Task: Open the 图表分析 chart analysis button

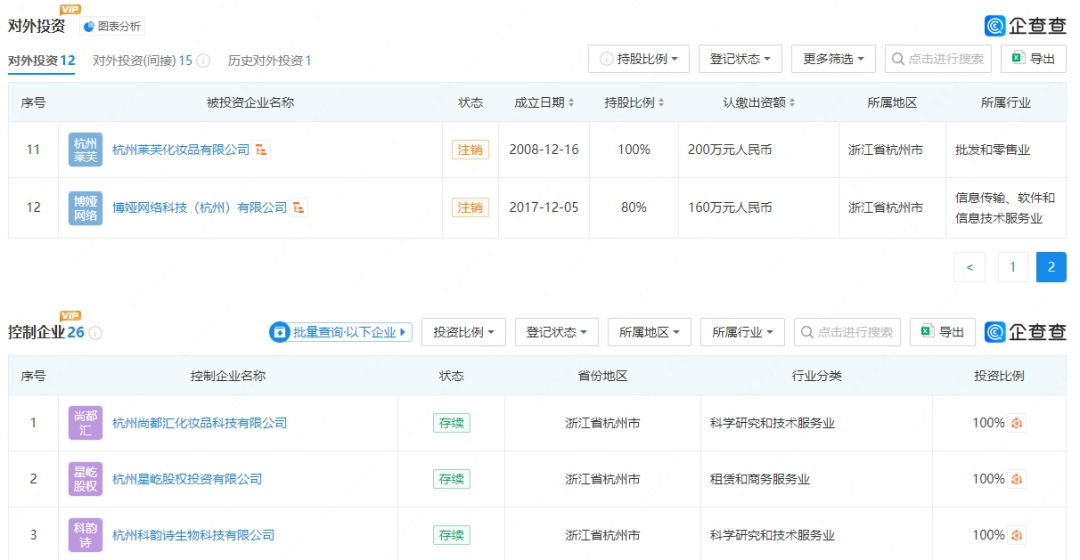Action: [112, 26]
